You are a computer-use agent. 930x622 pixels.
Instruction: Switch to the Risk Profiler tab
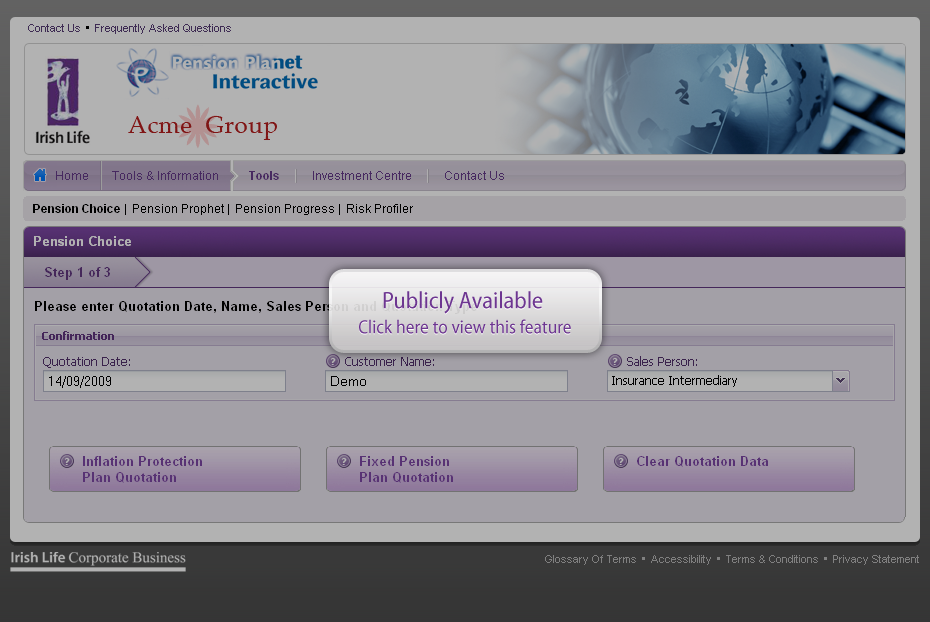(x=379, y=209)
